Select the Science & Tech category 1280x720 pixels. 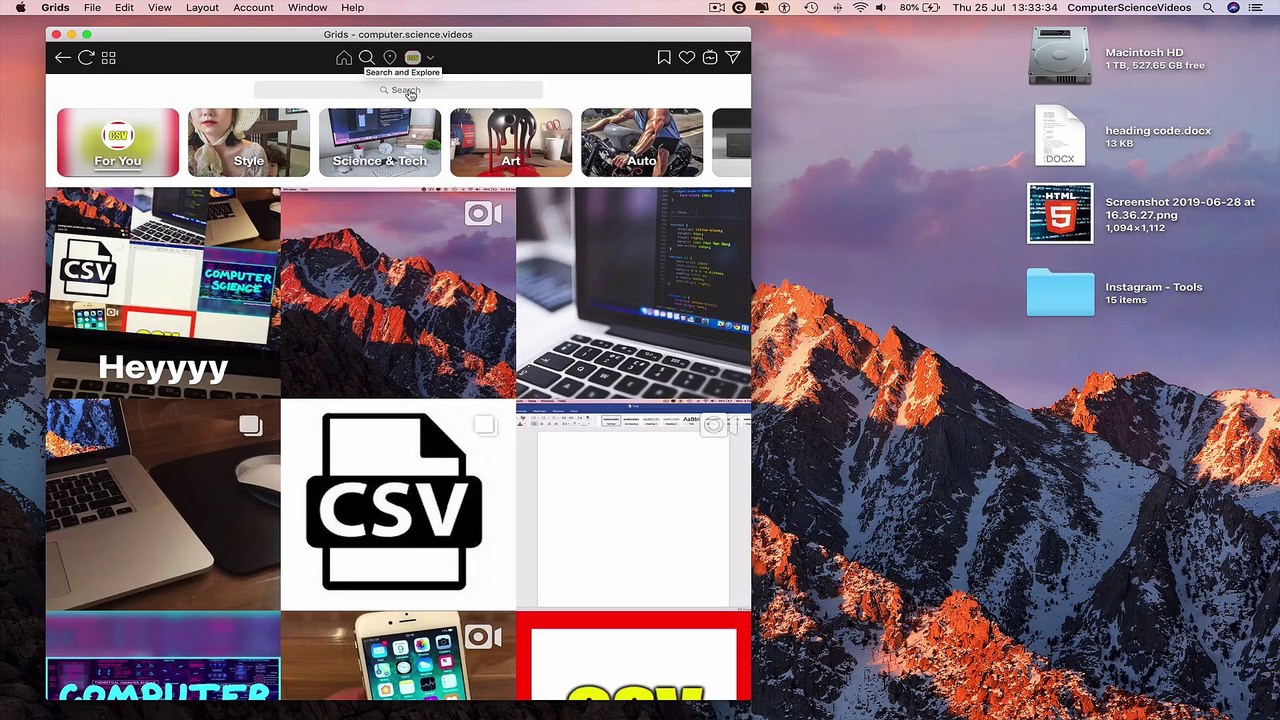tap(380, 143)
